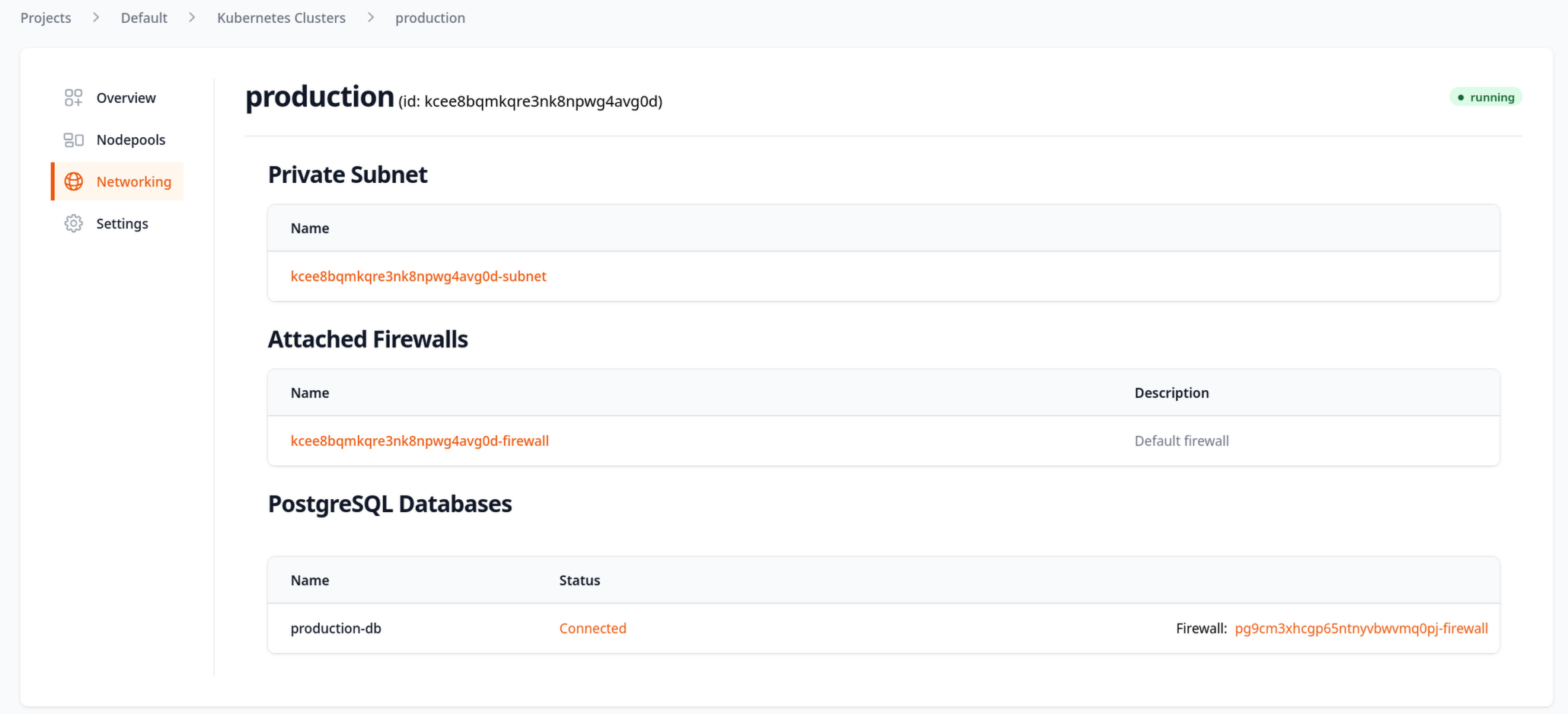Click the chevron before production breadcrumb
The width and height of the screenshot is (1568, 714).
pos(371,18)
